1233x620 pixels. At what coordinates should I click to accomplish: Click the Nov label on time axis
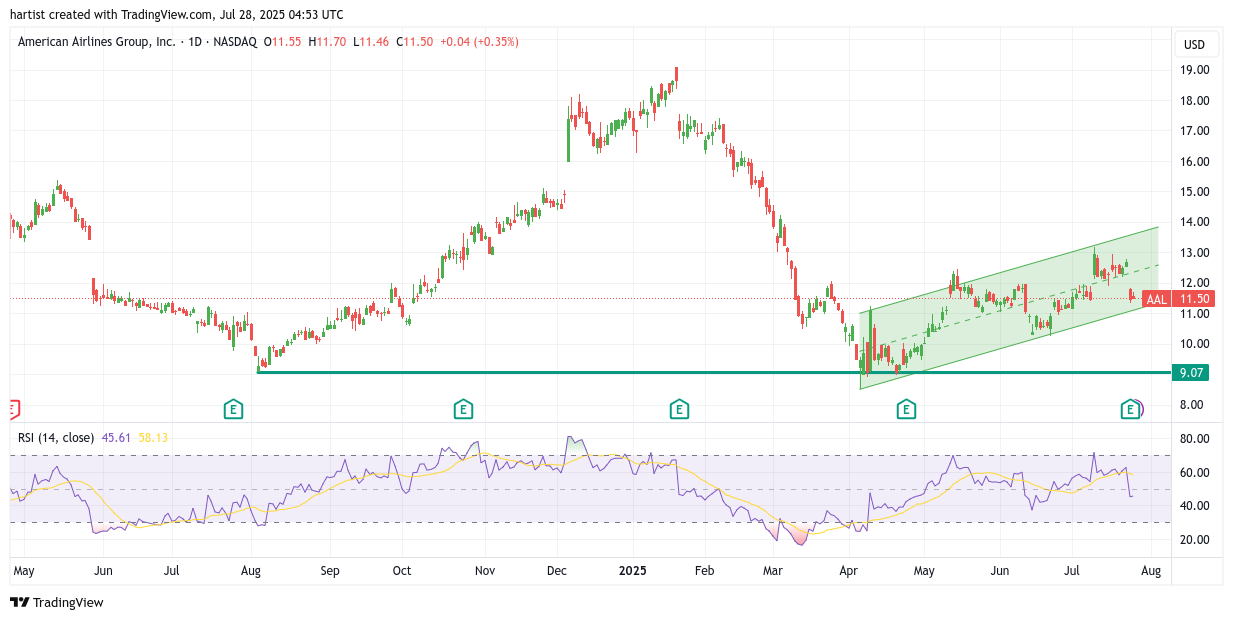[x=485, y=571]
